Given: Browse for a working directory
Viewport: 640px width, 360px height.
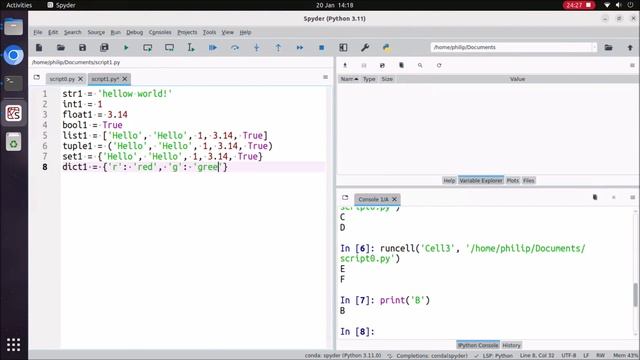Looking at the screenshot, I should [609, 48].
